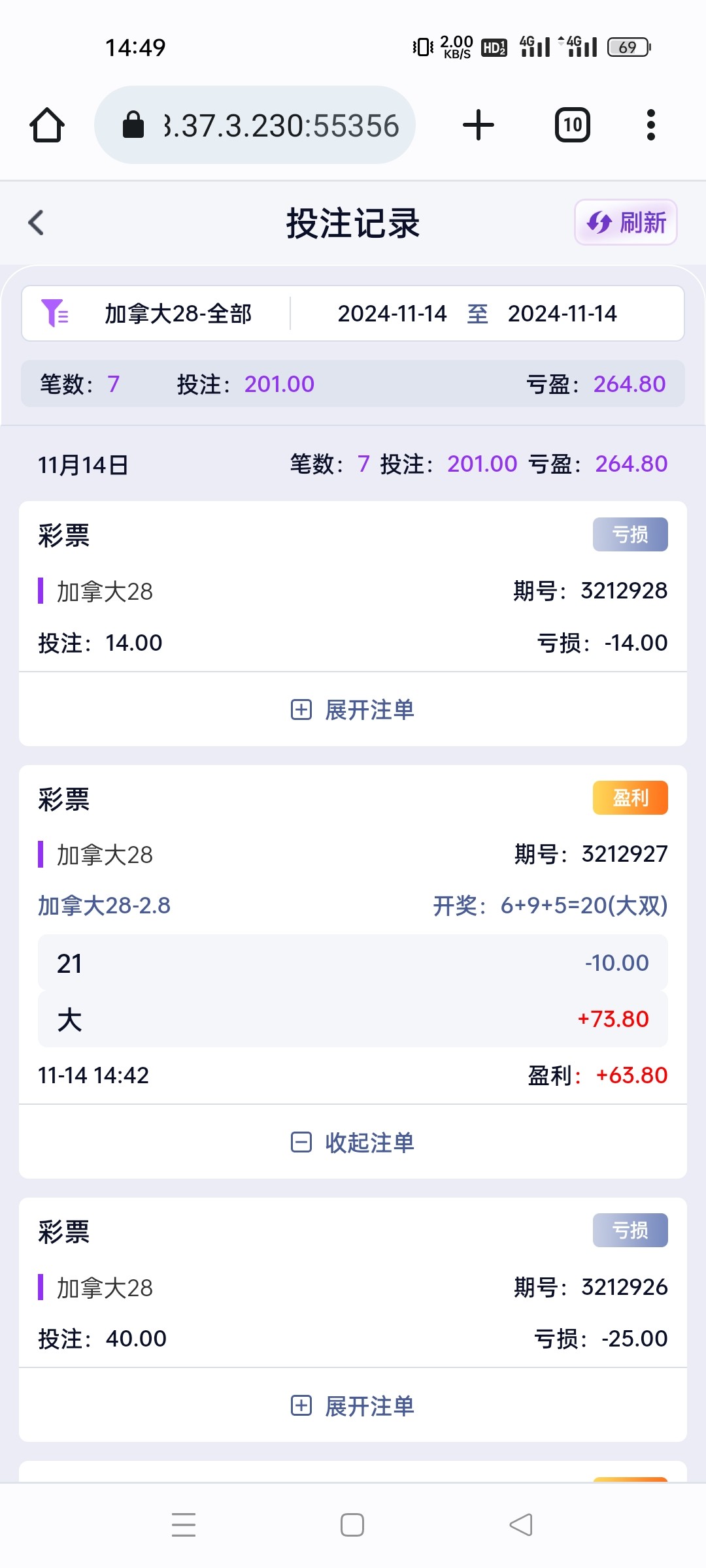Tap the purple filter funnel icon
Screen dimensions: 706x1568
coord(55,314)
